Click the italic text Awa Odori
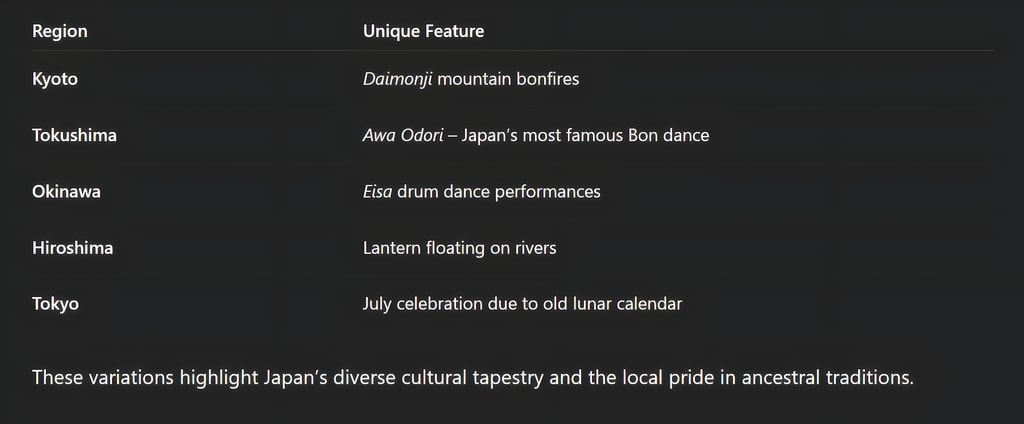This screenshot has width=1024, height=424. tap(403, 136)
